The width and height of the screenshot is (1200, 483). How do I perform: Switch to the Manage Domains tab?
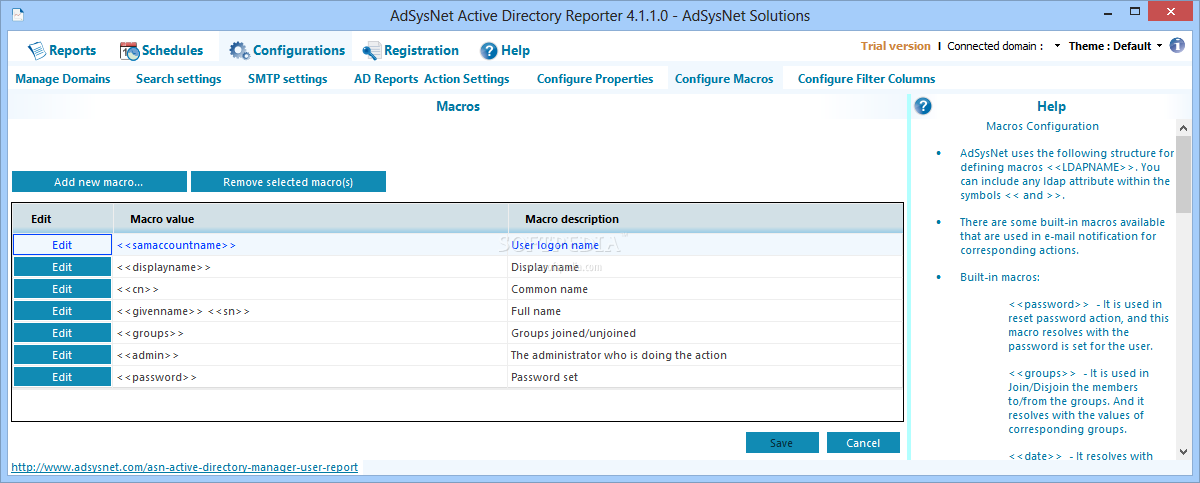pyautogui.click(x=63, y=78)
